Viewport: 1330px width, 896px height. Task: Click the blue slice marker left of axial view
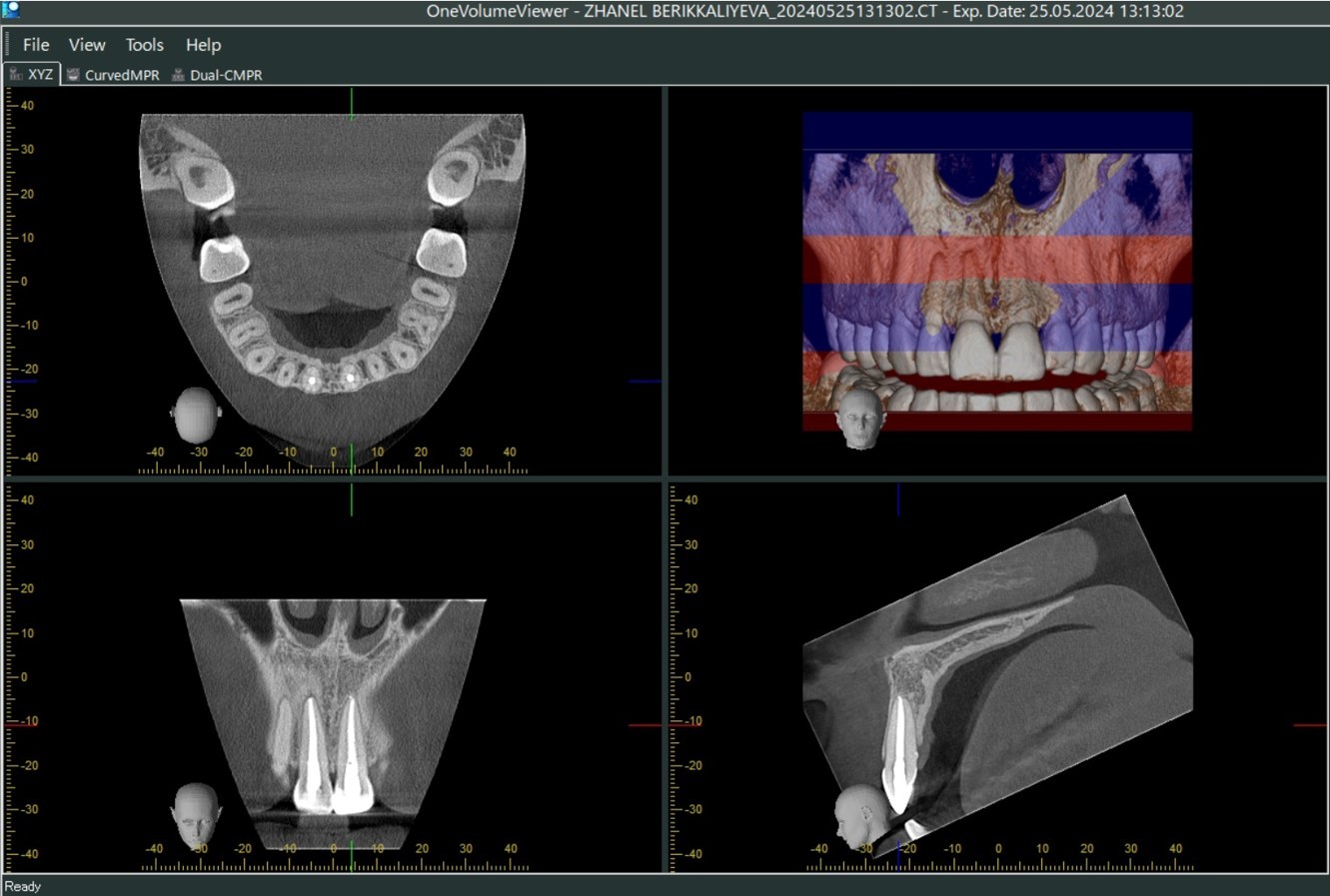[22, 382]
